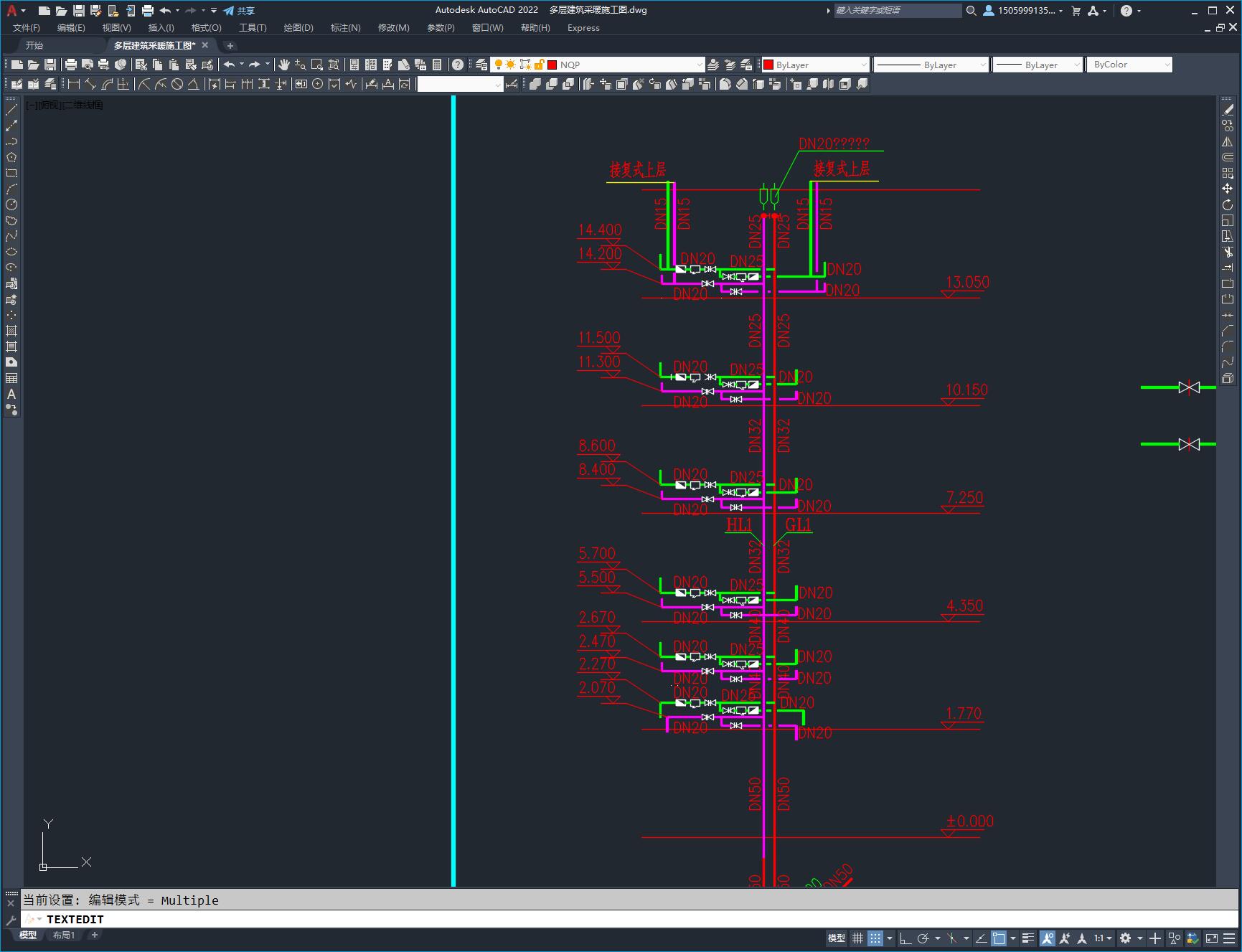Select the Line tool in Draw toolbar

tap(11, 110)
